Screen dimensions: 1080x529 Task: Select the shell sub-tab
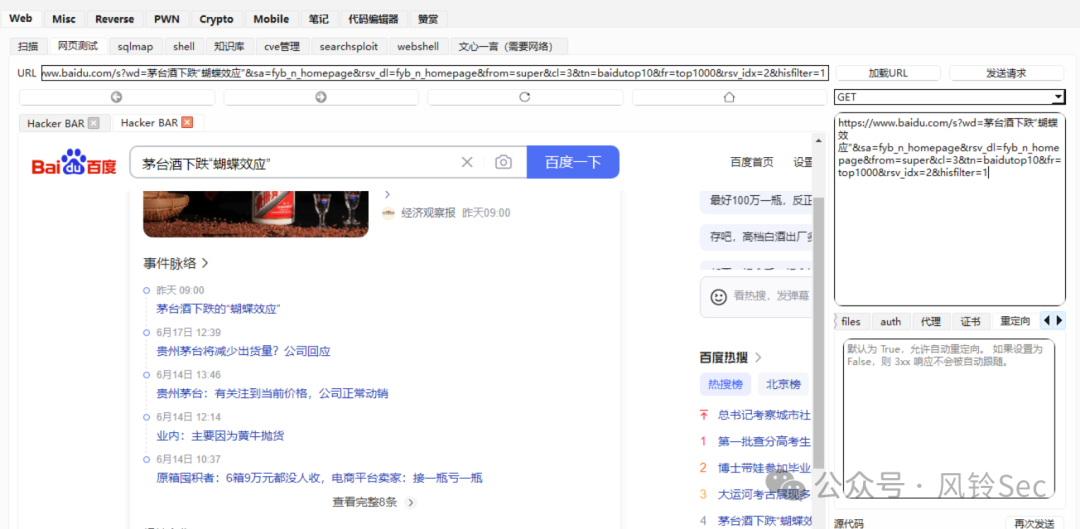click(184, 46)
